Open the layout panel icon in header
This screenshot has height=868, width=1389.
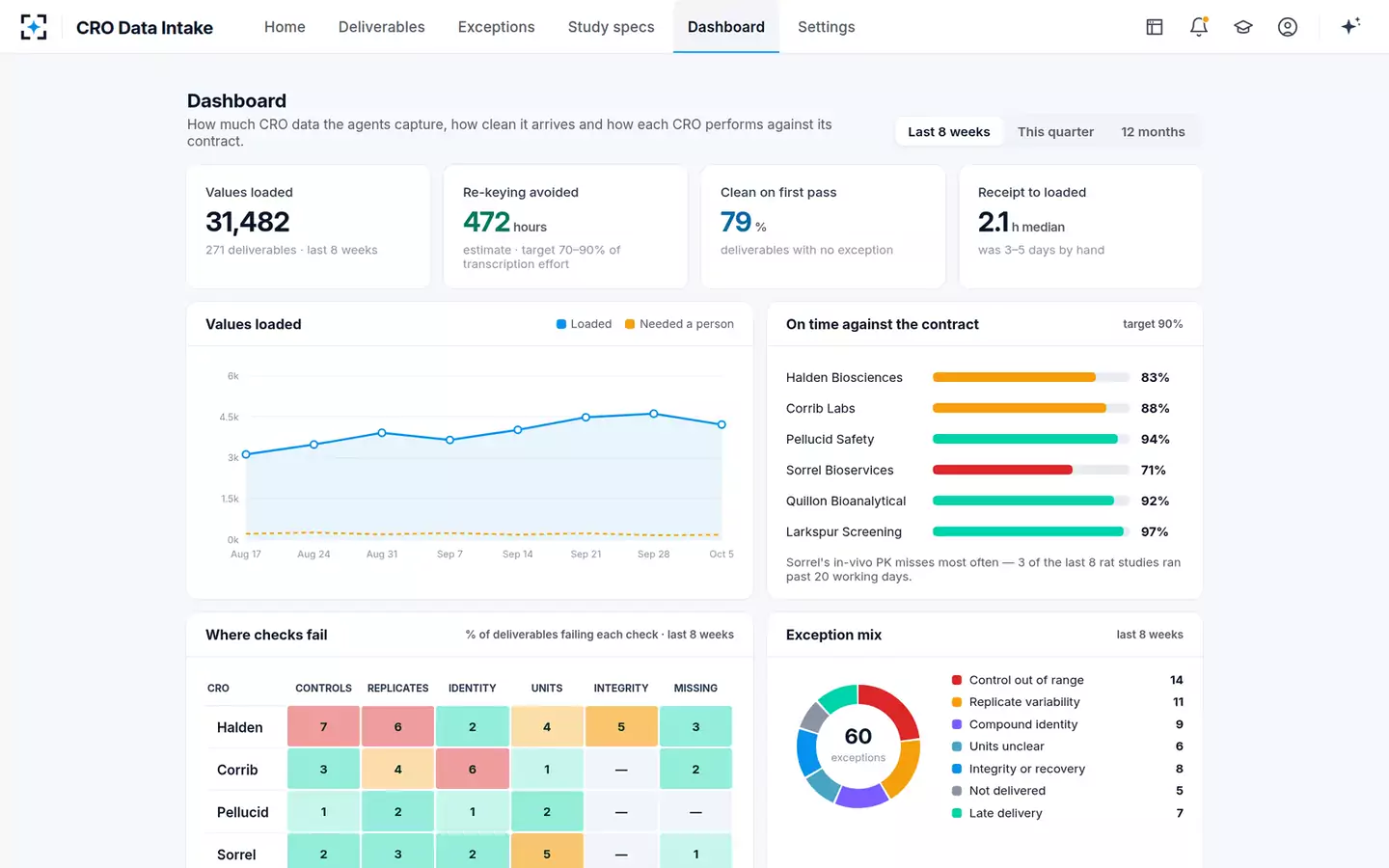(x=1155, y=27)
